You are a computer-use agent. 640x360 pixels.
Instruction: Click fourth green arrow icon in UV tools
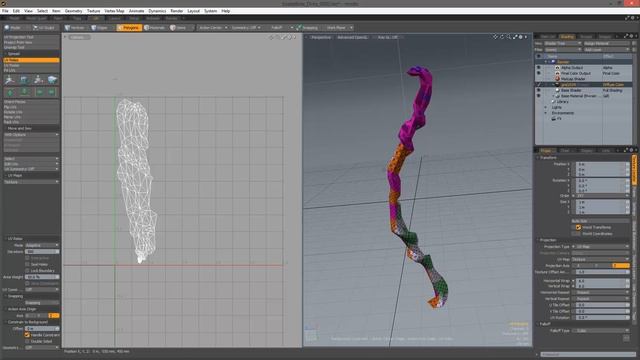(x=52, y=93)
